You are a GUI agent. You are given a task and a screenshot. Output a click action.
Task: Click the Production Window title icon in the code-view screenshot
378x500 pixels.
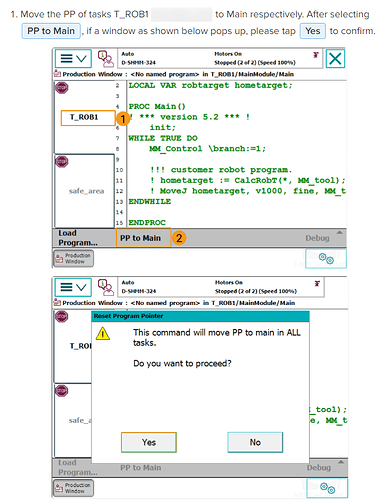57,73
